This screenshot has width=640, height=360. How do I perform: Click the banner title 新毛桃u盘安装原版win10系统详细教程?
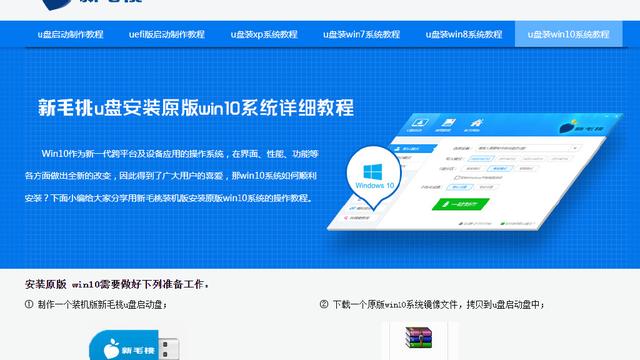tap(196, 108)
